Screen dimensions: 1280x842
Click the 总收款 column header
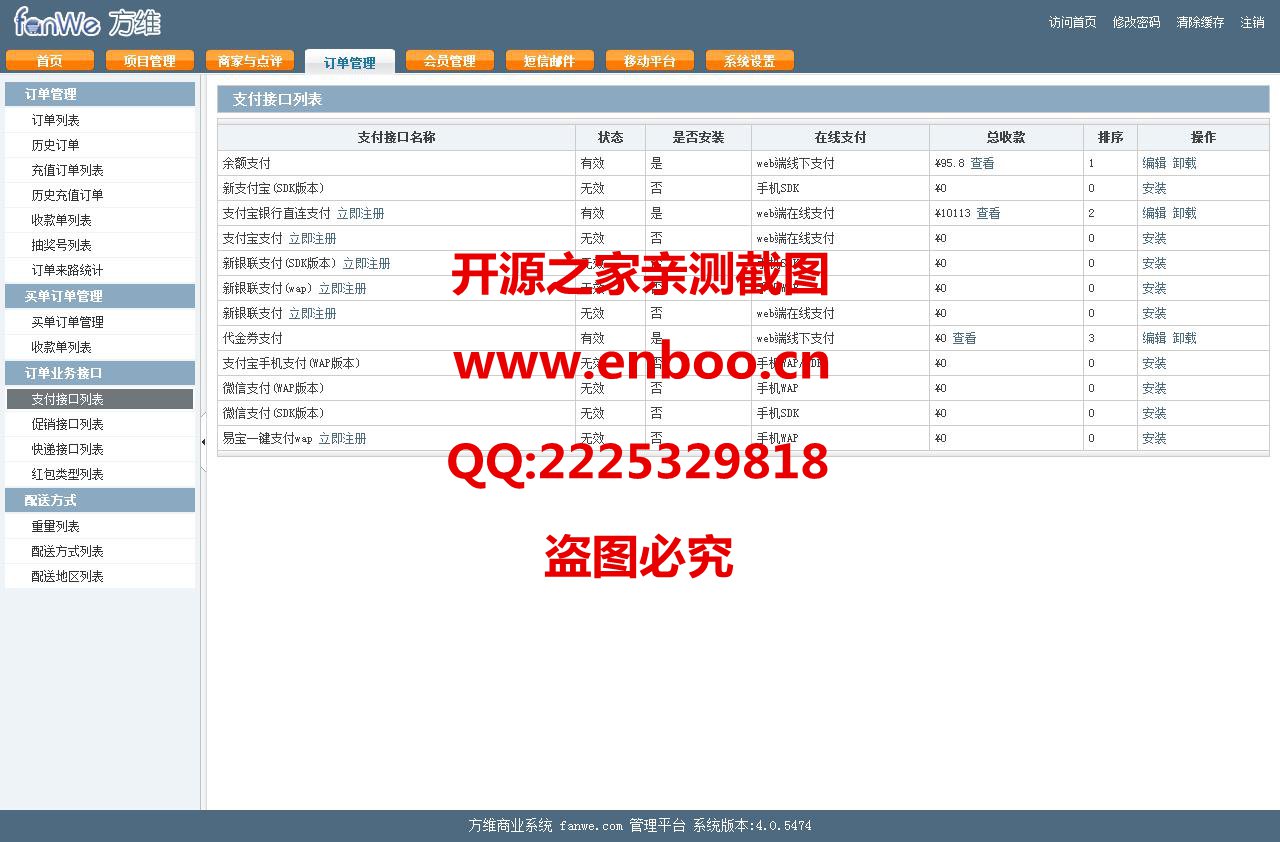tap(1005, 137)
